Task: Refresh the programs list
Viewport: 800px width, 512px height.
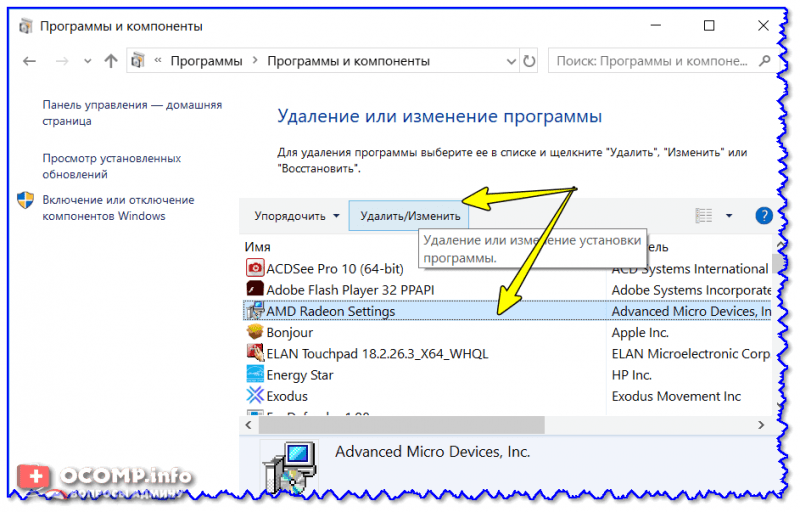Action: (529, 61)
